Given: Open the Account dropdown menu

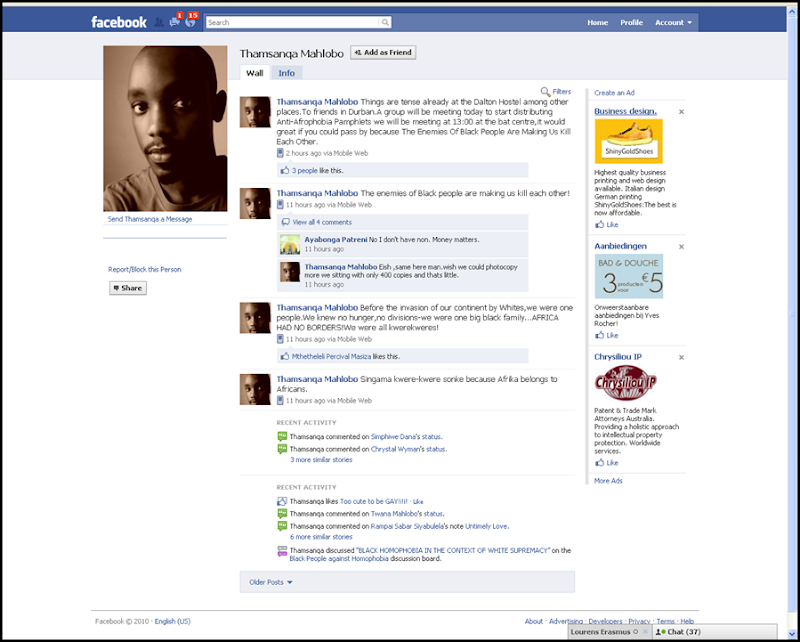Looking at the screenshot, I should [673, 22].
